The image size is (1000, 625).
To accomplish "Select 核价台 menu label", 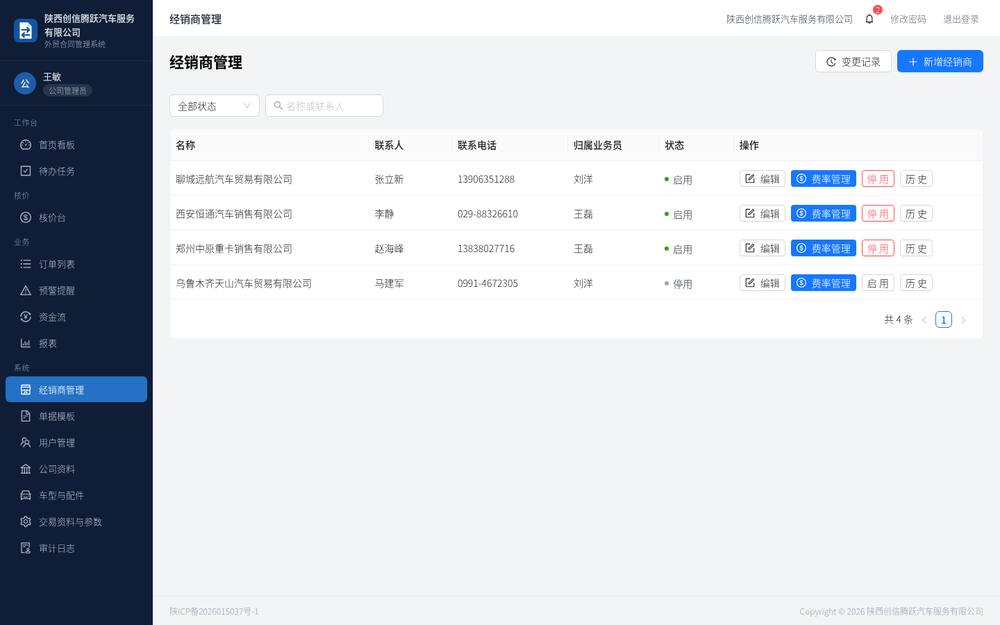I will 52,217.
